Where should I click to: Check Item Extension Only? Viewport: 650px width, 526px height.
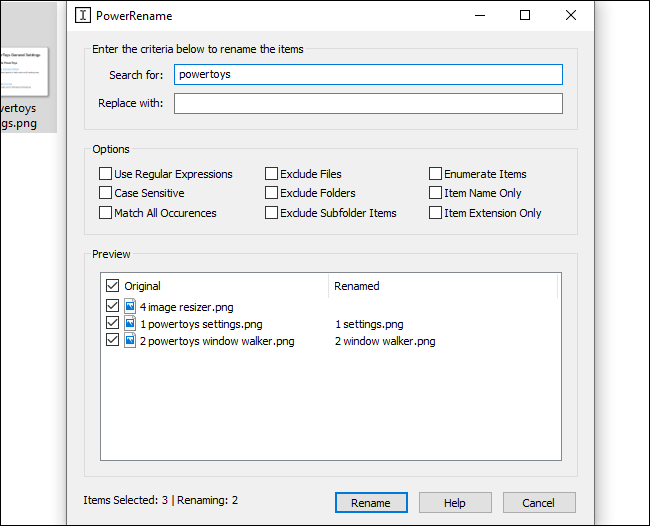pos(436,213)
